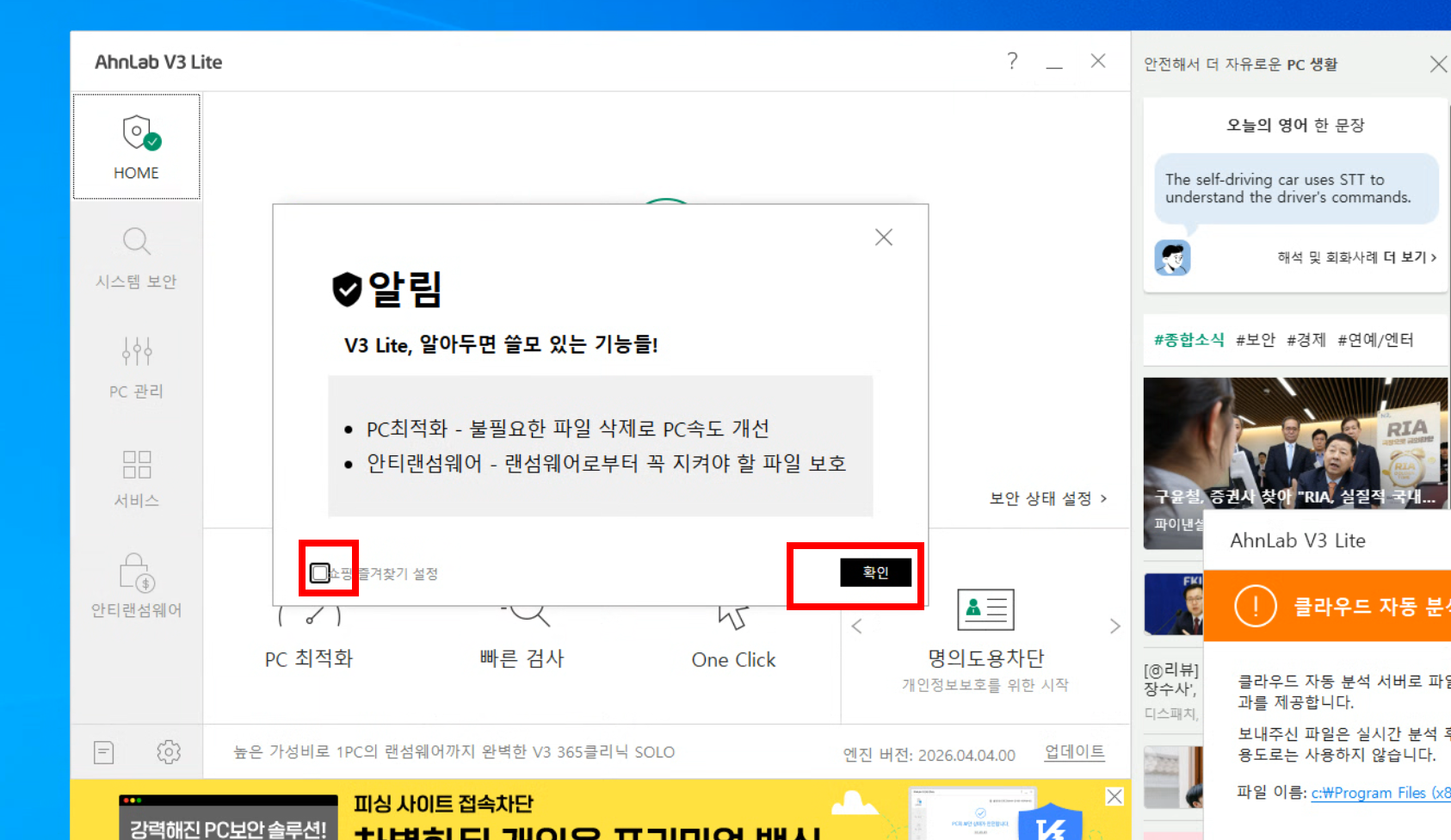Open 해석 및 회화사례 더 보기
The height and width of the screenshot is (840, 1451).
click(x=1357, y=257)
